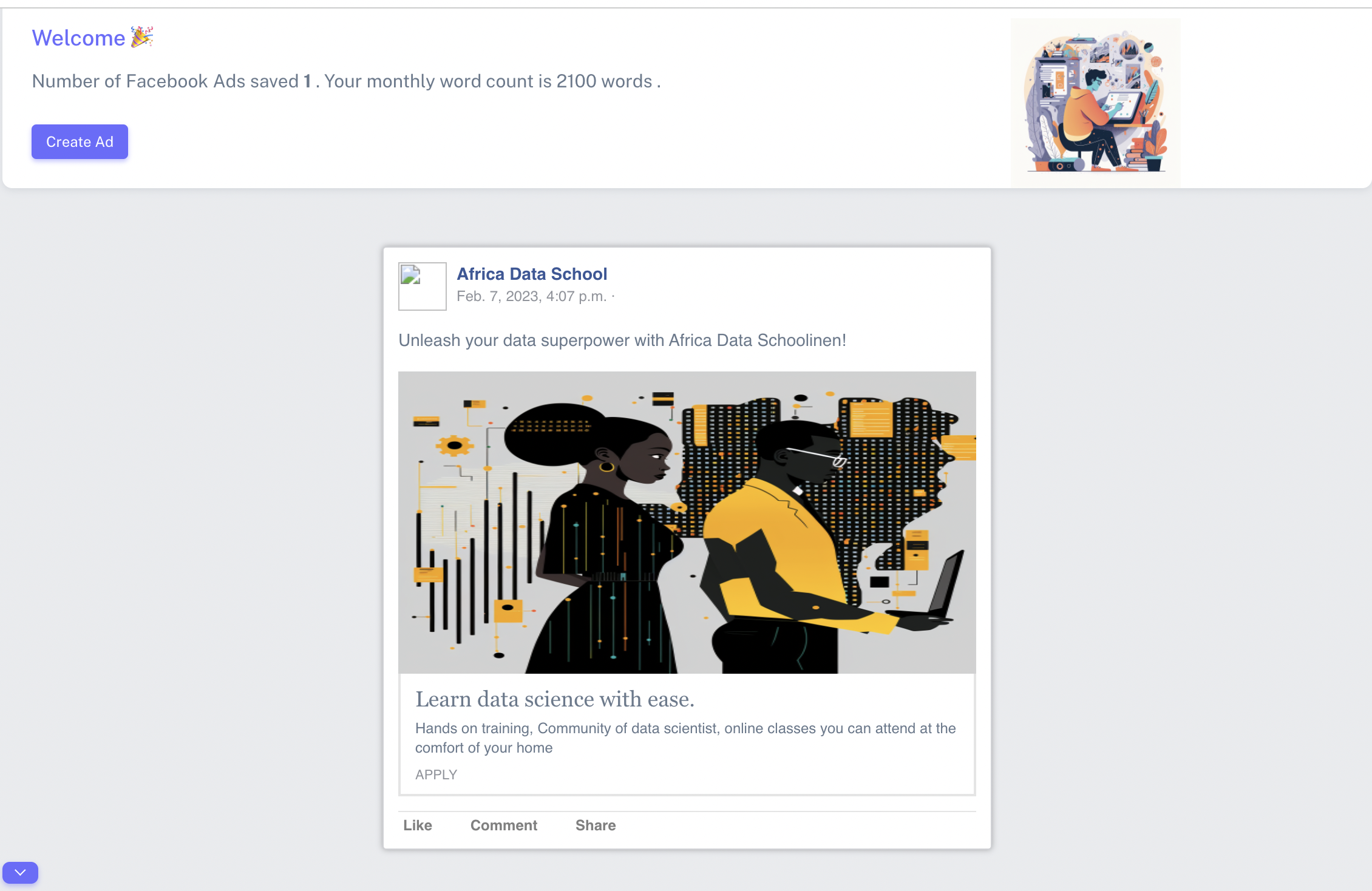1372x891 pixels.
Task: Click Comment on the ad preview
Action: [504, 825]
